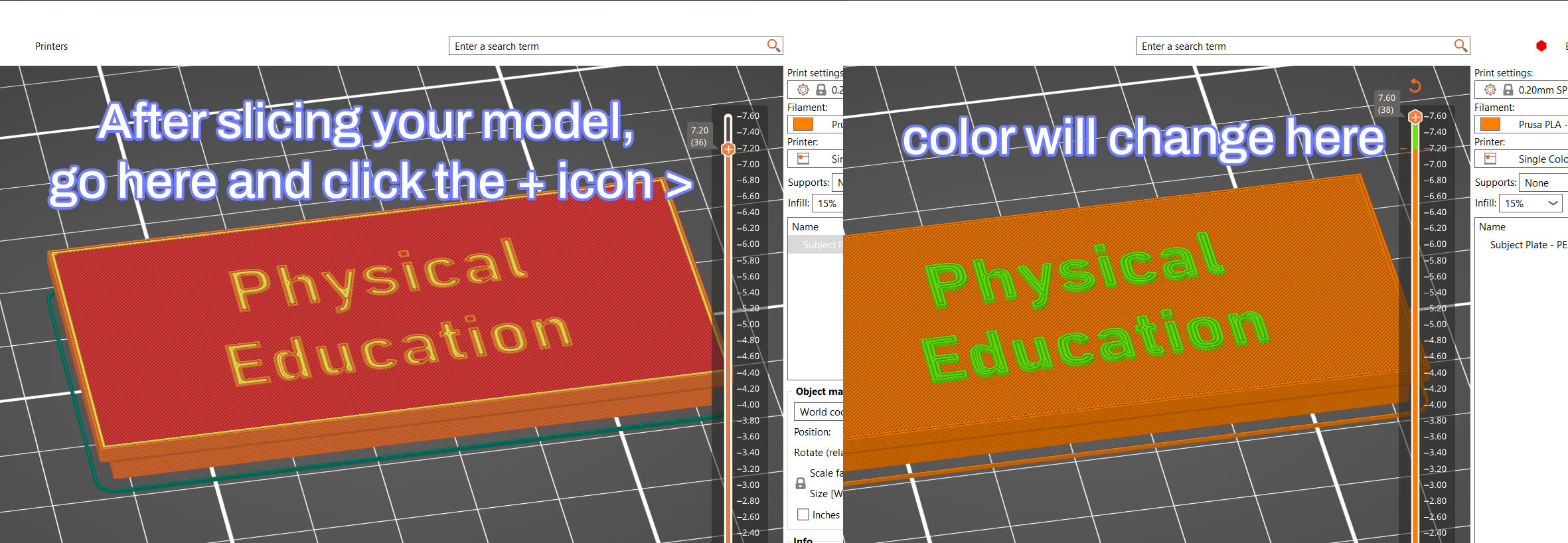Viewport: 1568px width, 543px height.
Task: Click the + slider thumb at 7.60 in right screenshot
Action: coord(1415,117)
